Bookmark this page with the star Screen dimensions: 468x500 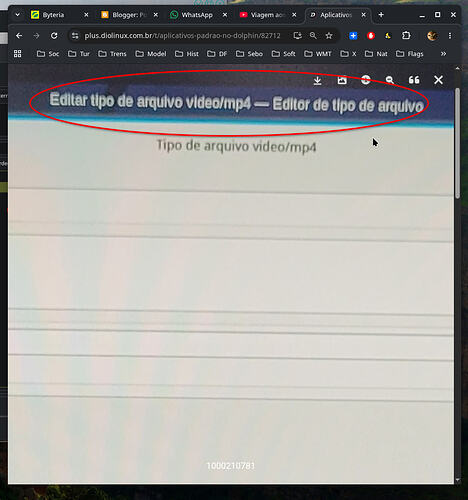point(329,36)
